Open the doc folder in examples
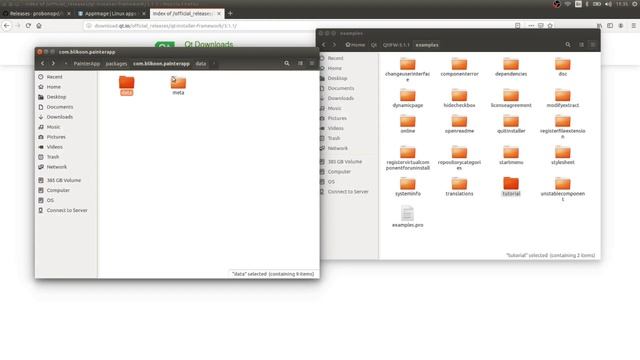This screenshot has width=640, height=360. pyautogui.click(x=562, y=67)
